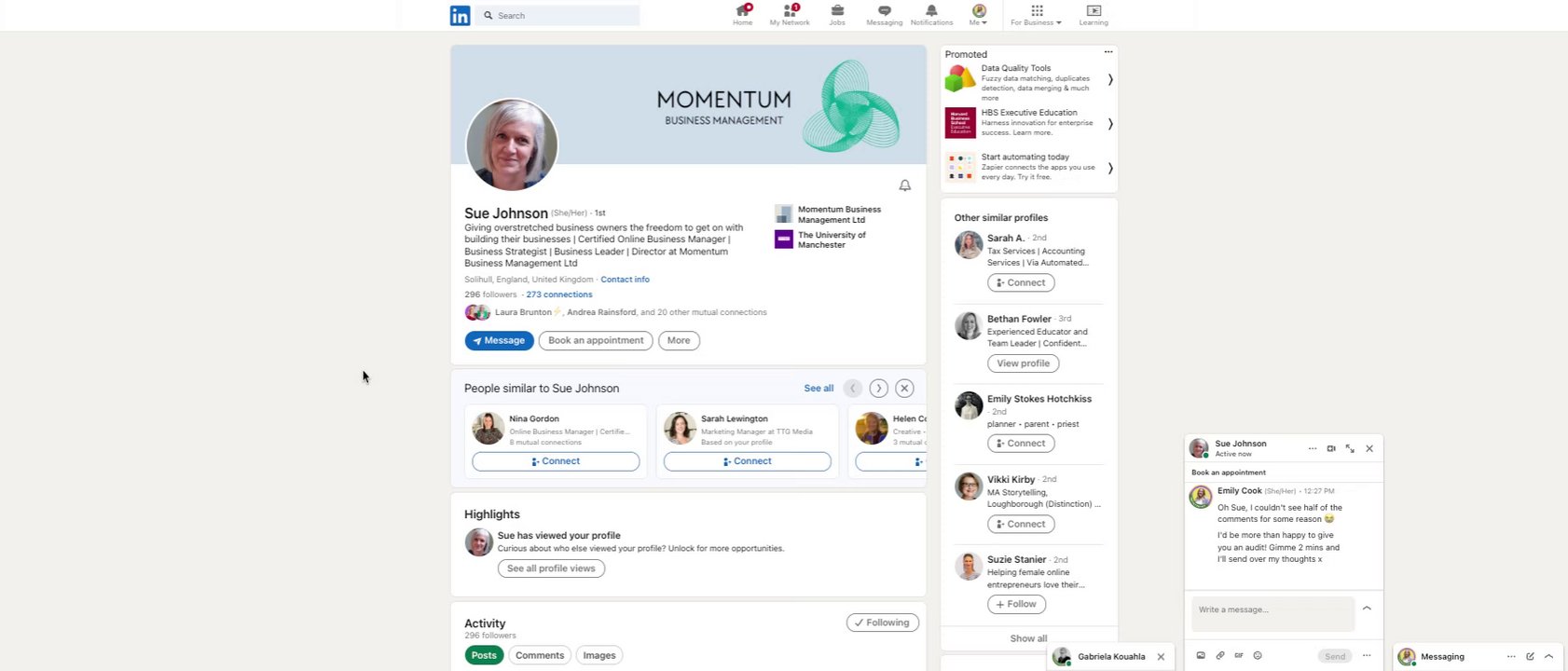This screenshot has height=671, width=1568.
Task: Open three-dot options in Sue Johnson chat header
Action: click(1313, 448)
